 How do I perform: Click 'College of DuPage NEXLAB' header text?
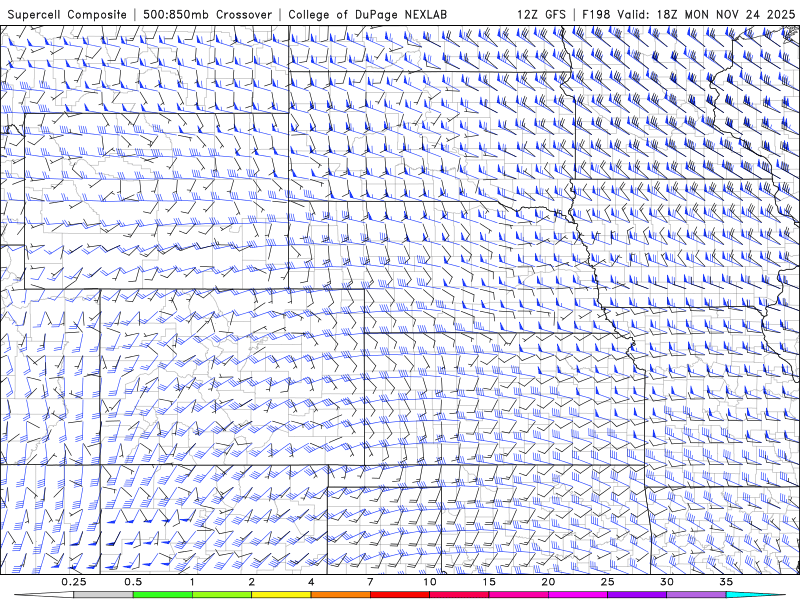[367, 15]
